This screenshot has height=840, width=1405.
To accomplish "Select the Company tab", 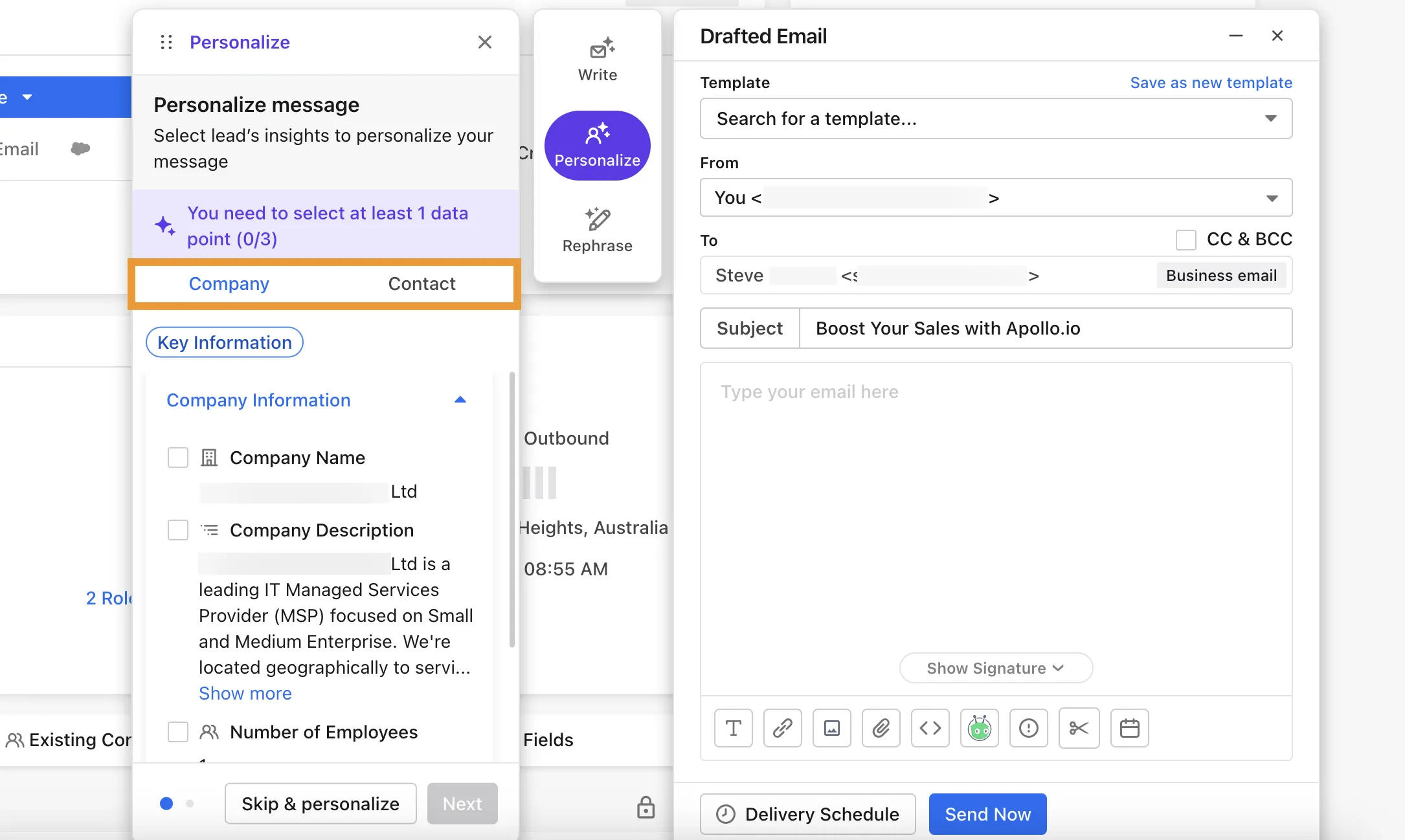I will pos(229,283).
